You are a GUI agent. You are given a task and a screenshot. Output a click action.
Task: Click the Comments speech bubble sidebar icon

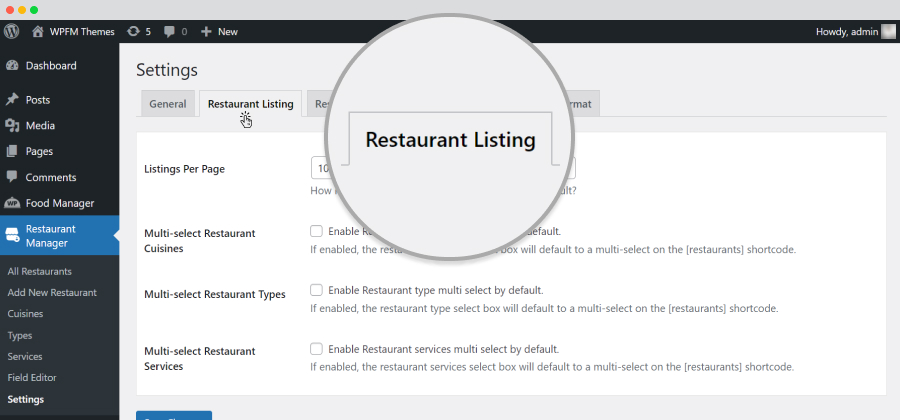point(12,177)
